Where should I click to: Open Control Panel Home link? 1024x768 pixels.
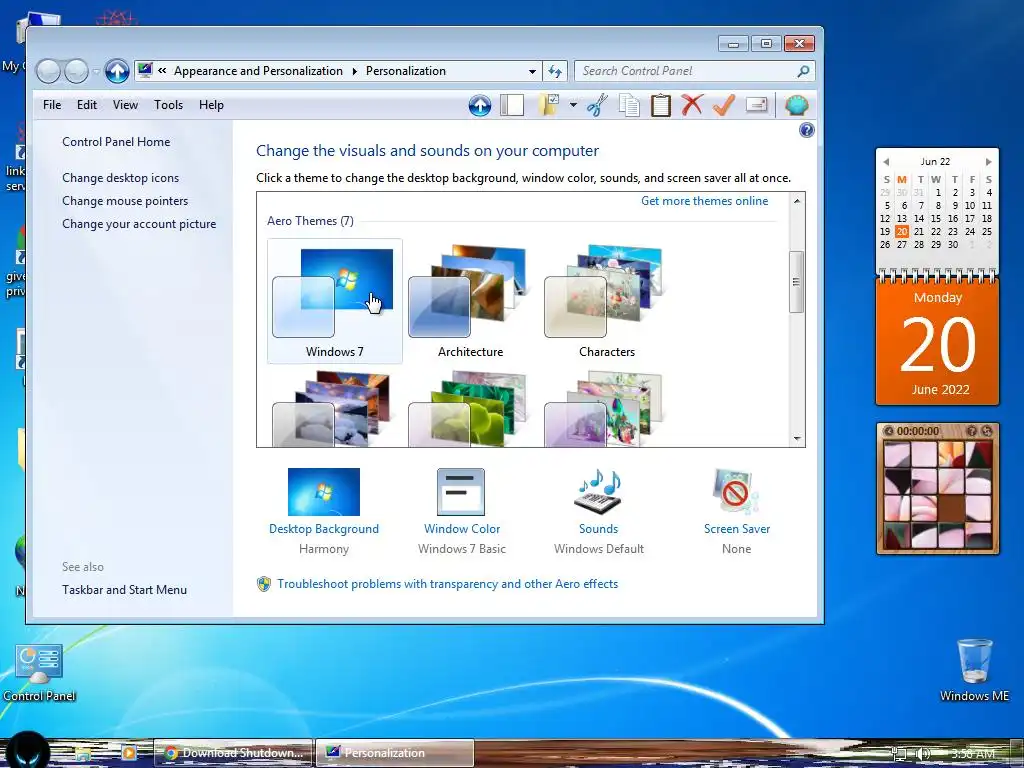[116, 142]
